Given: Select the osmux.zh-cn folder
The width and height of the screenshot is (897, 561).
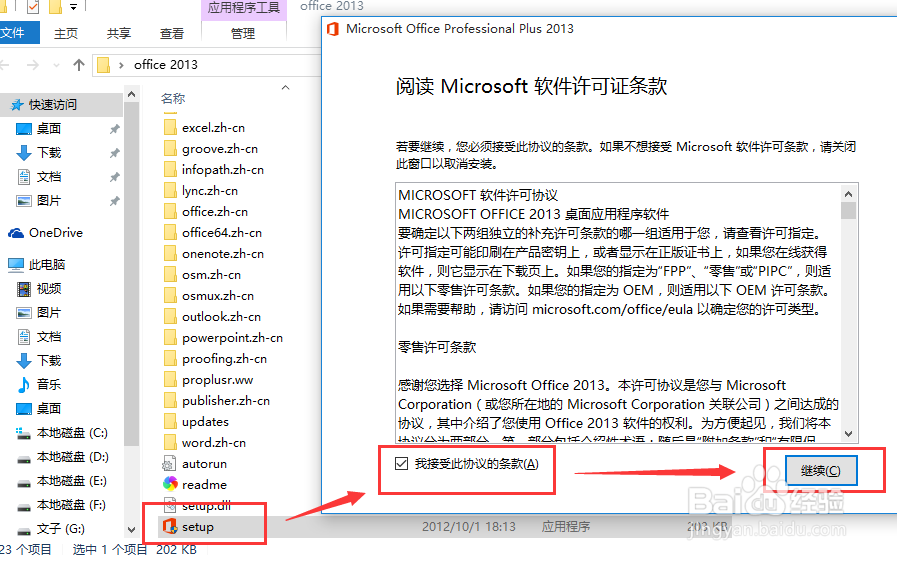Looking at the screenshot, I should (217, 296).
